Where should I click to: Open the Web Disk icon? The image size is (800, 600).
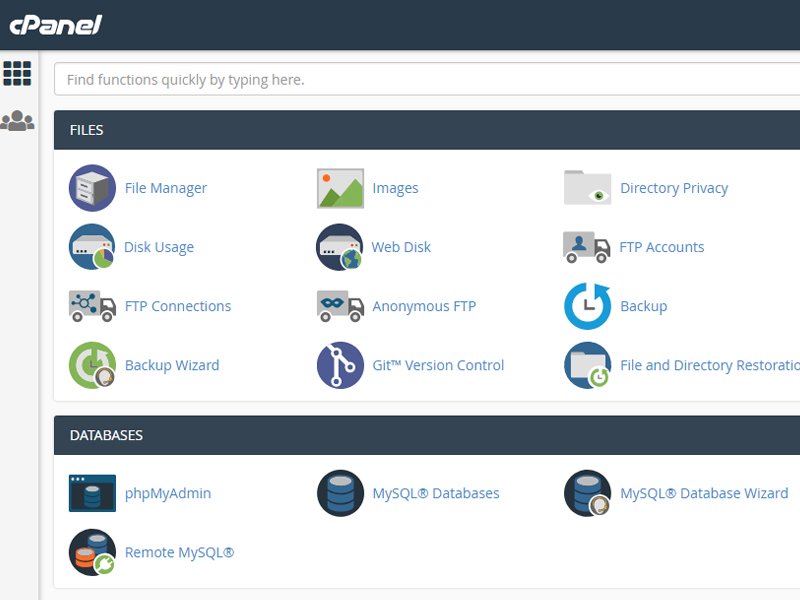click(x=340, y=247)
